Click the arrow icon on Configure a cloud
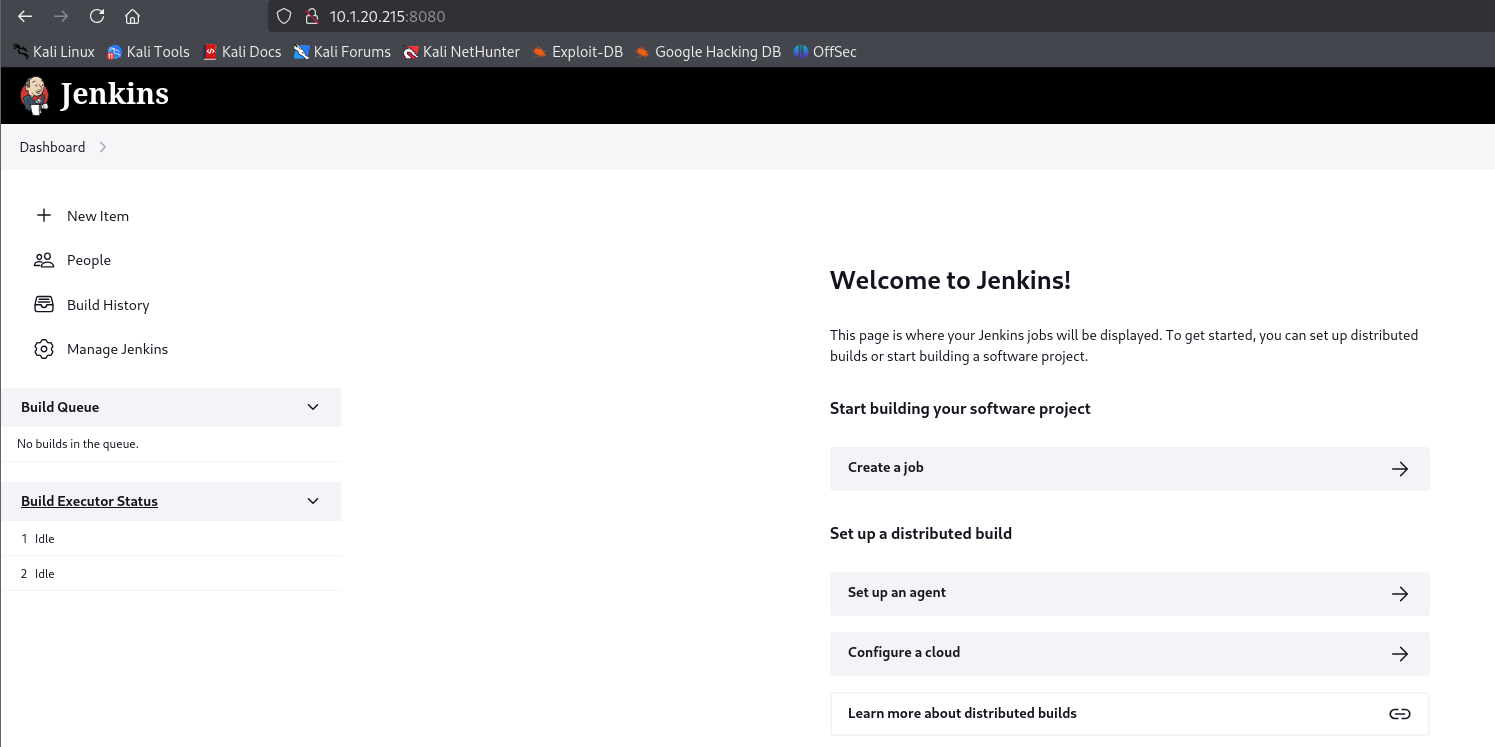 pyautogui.click(x=1400, y=653)
